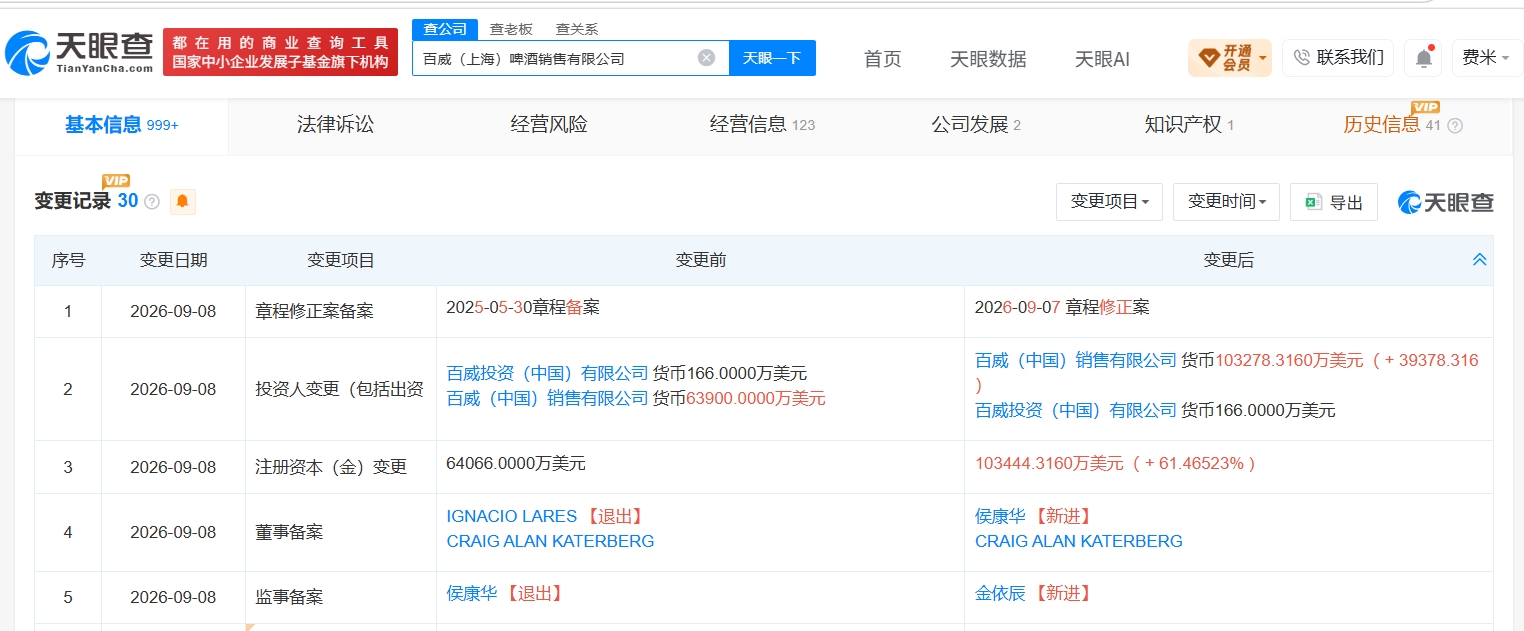Open the 联系我们 phone contact button

pos(1338,58)
